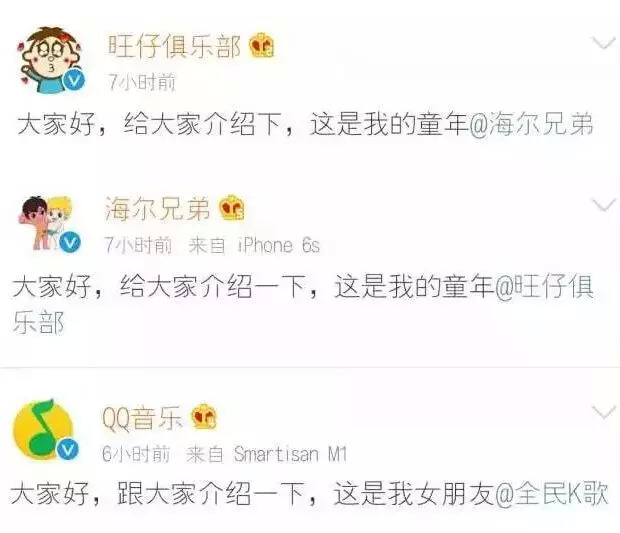The width and height of the screenshot is (620, 533).
Task: Click crown membership badge beside QQ音乐
Action: pos(204,417)
